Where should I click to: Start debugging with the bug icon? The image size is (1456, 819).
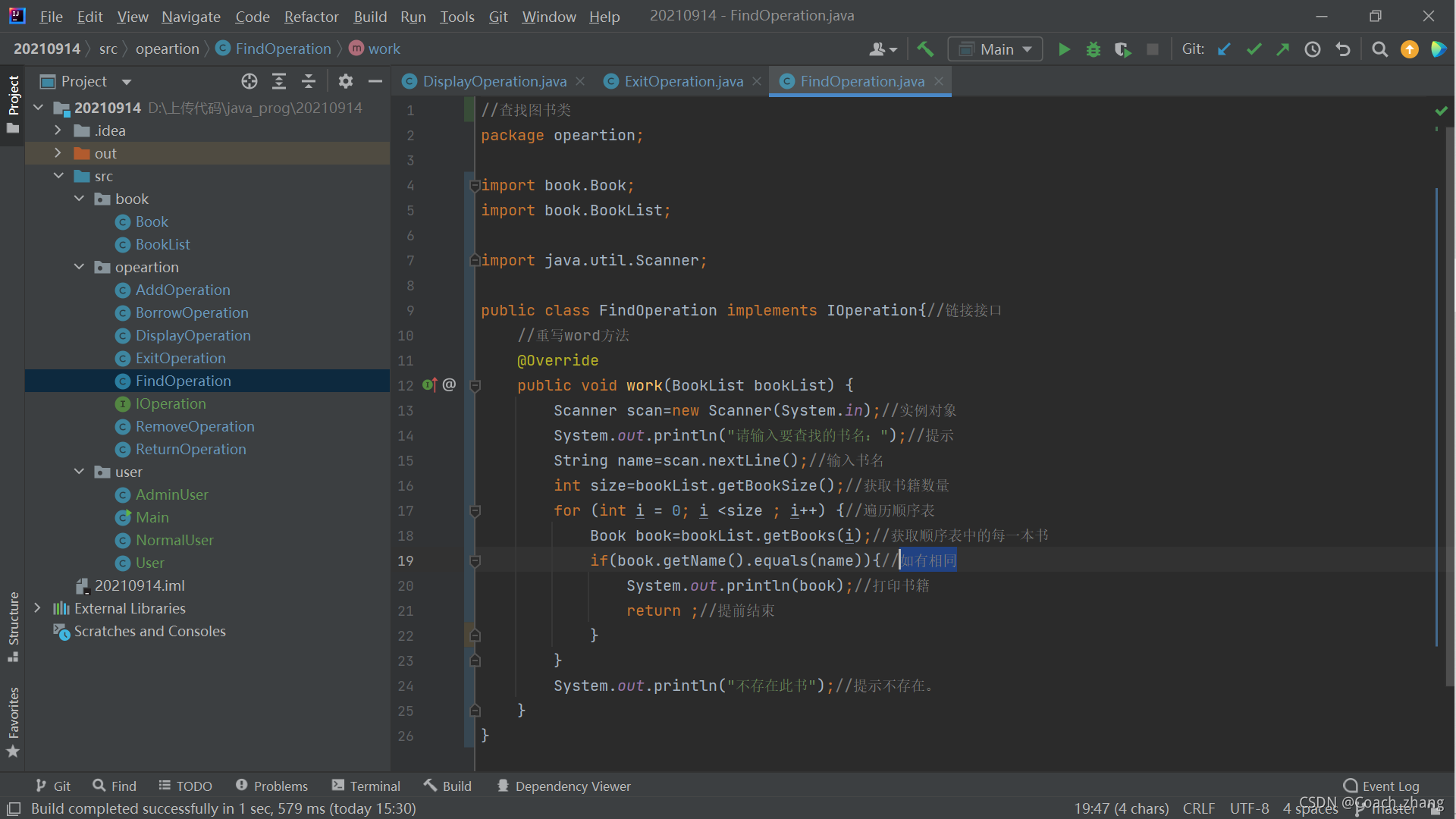pyautogui.click(x=1094, y=49)
